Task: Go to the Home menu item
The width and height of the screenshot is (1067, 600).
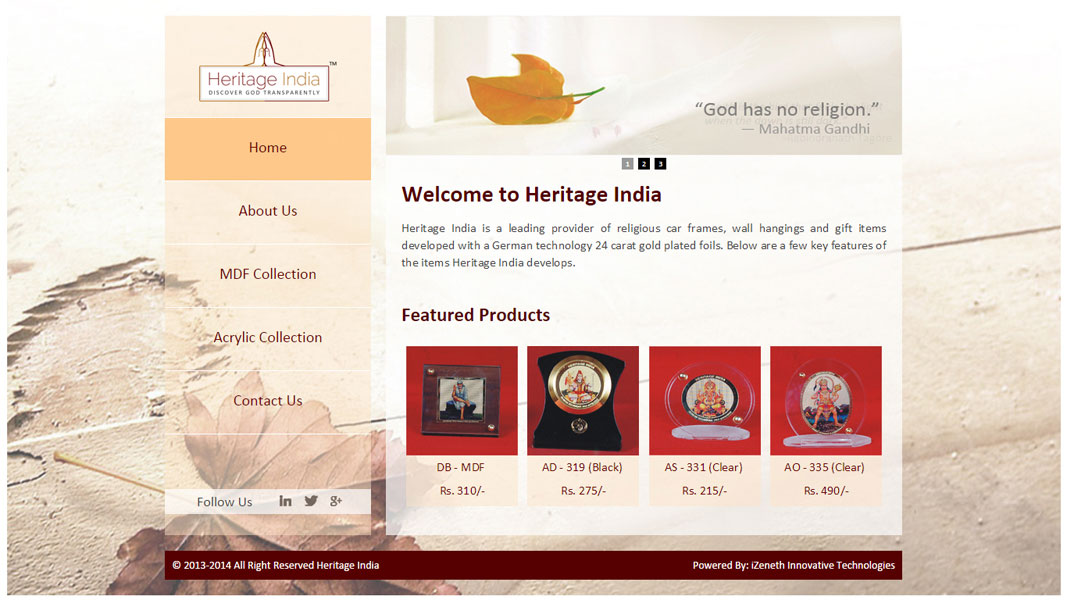Action: [x=267, y=148]
